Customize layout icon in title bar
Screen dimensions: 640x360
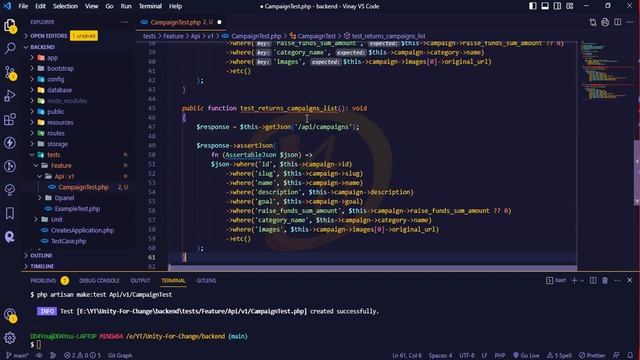point(570,6)
